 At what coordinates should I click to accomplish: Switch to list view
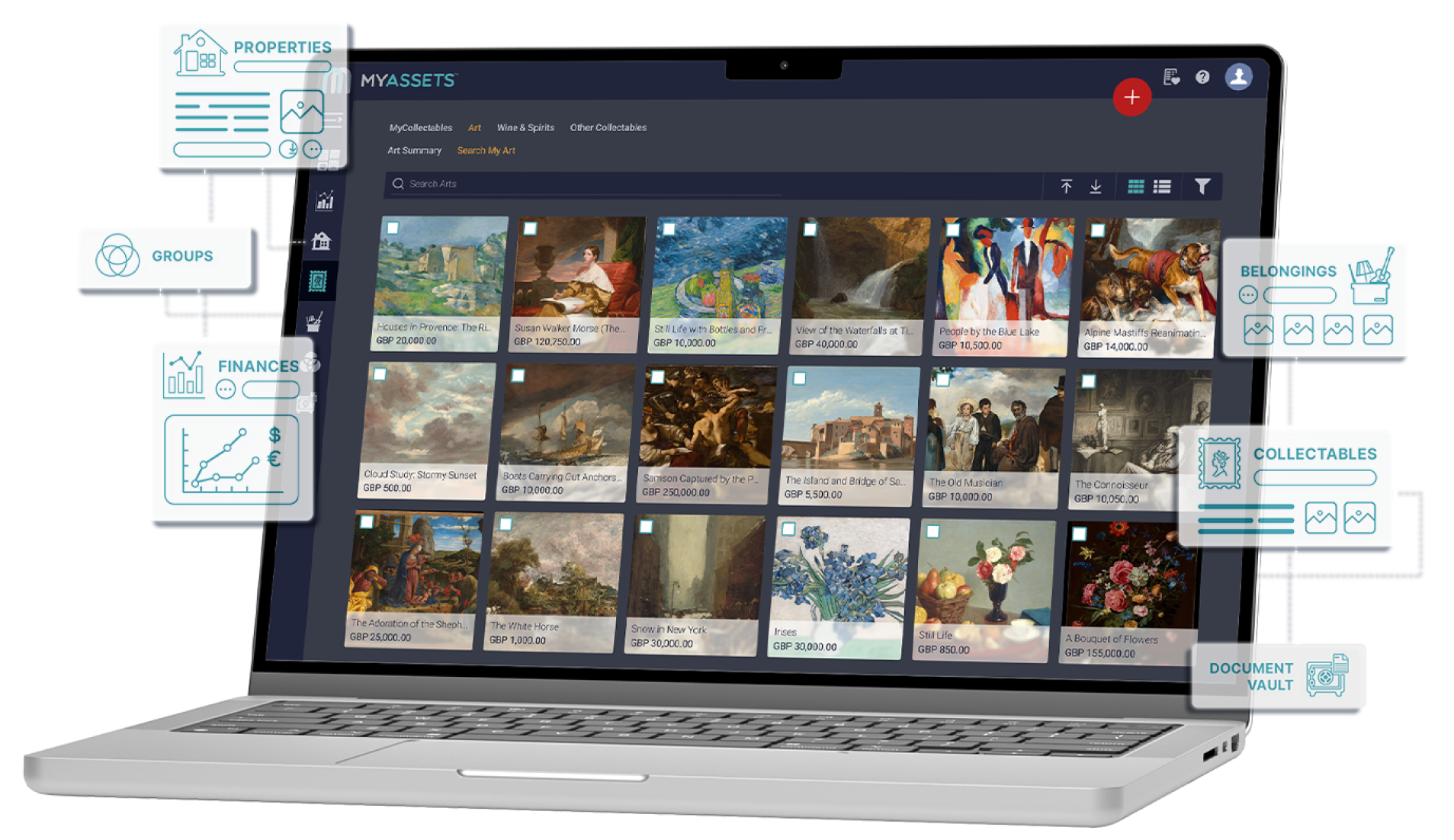[x=1162, y=186]
